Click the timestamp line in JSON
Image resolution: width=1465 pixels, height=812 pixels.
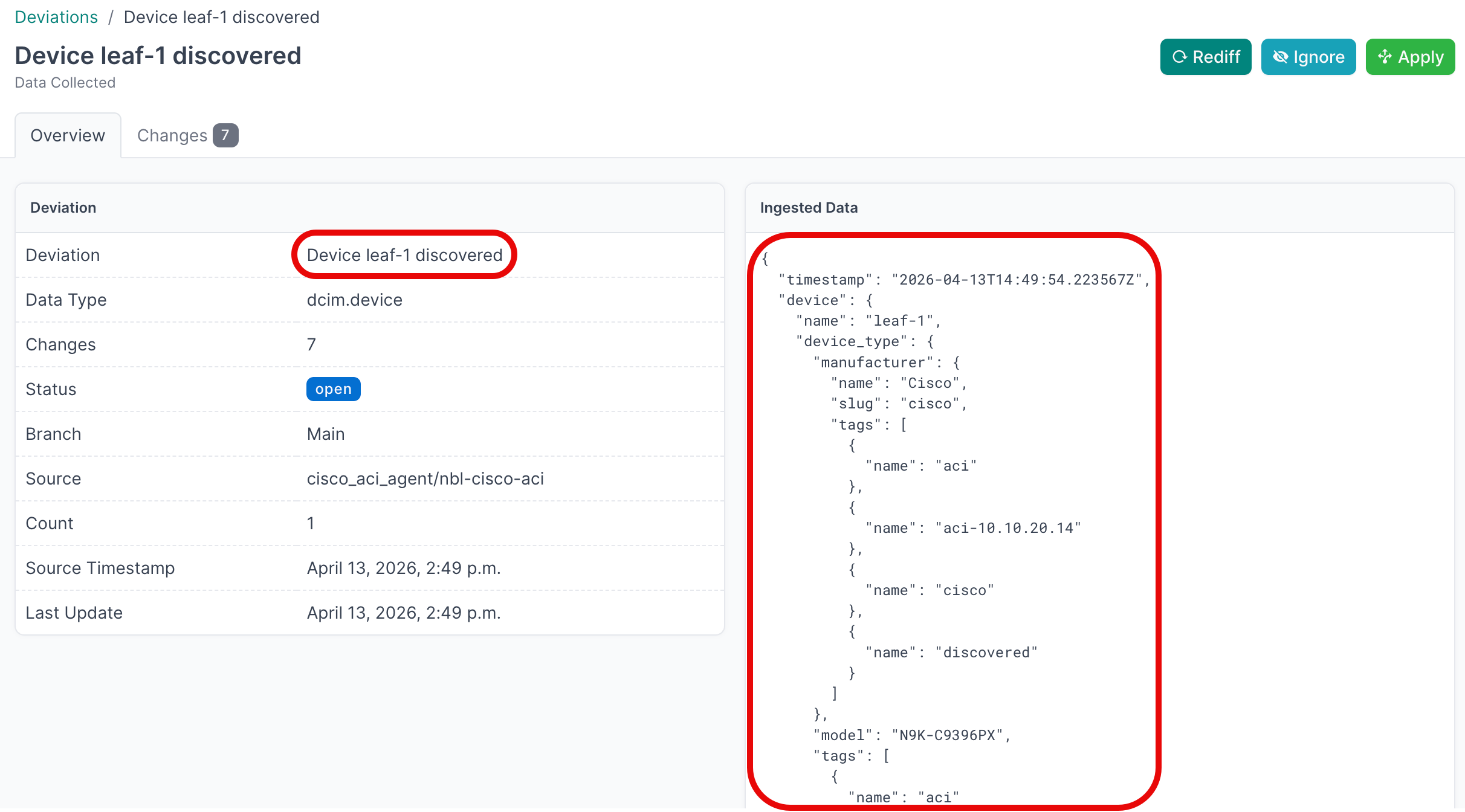coord(963,280)
